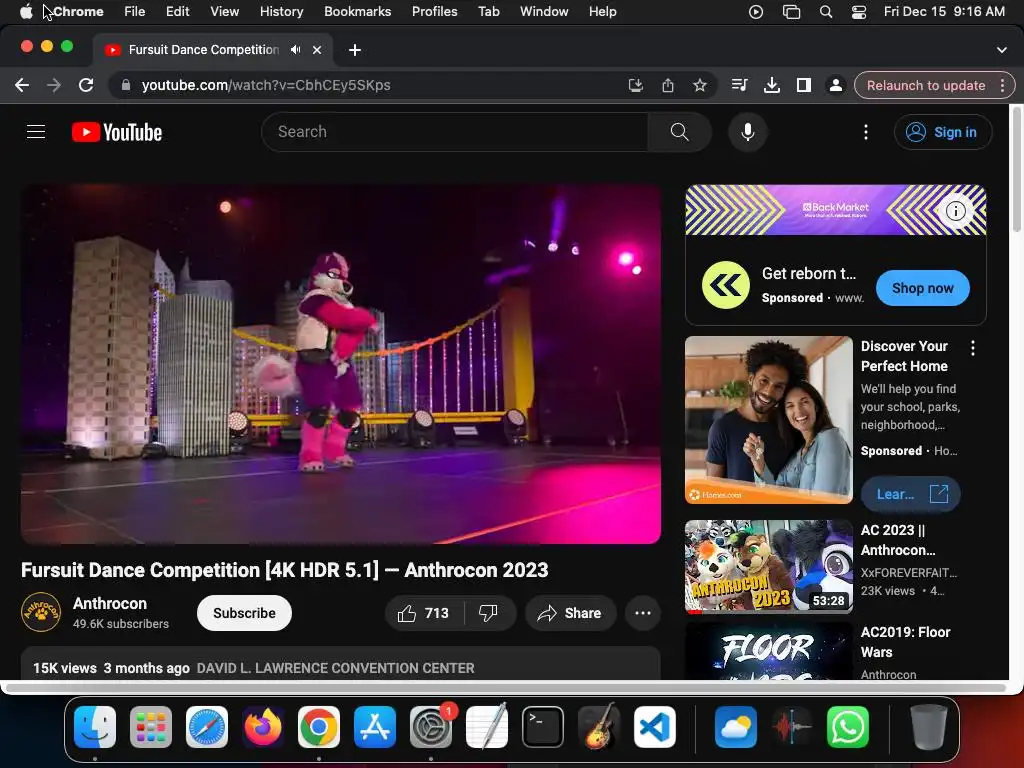This screenshot has width=1024, height=768.
Task: Click the Homes.com couple ad image
Action: pos(769,420)
